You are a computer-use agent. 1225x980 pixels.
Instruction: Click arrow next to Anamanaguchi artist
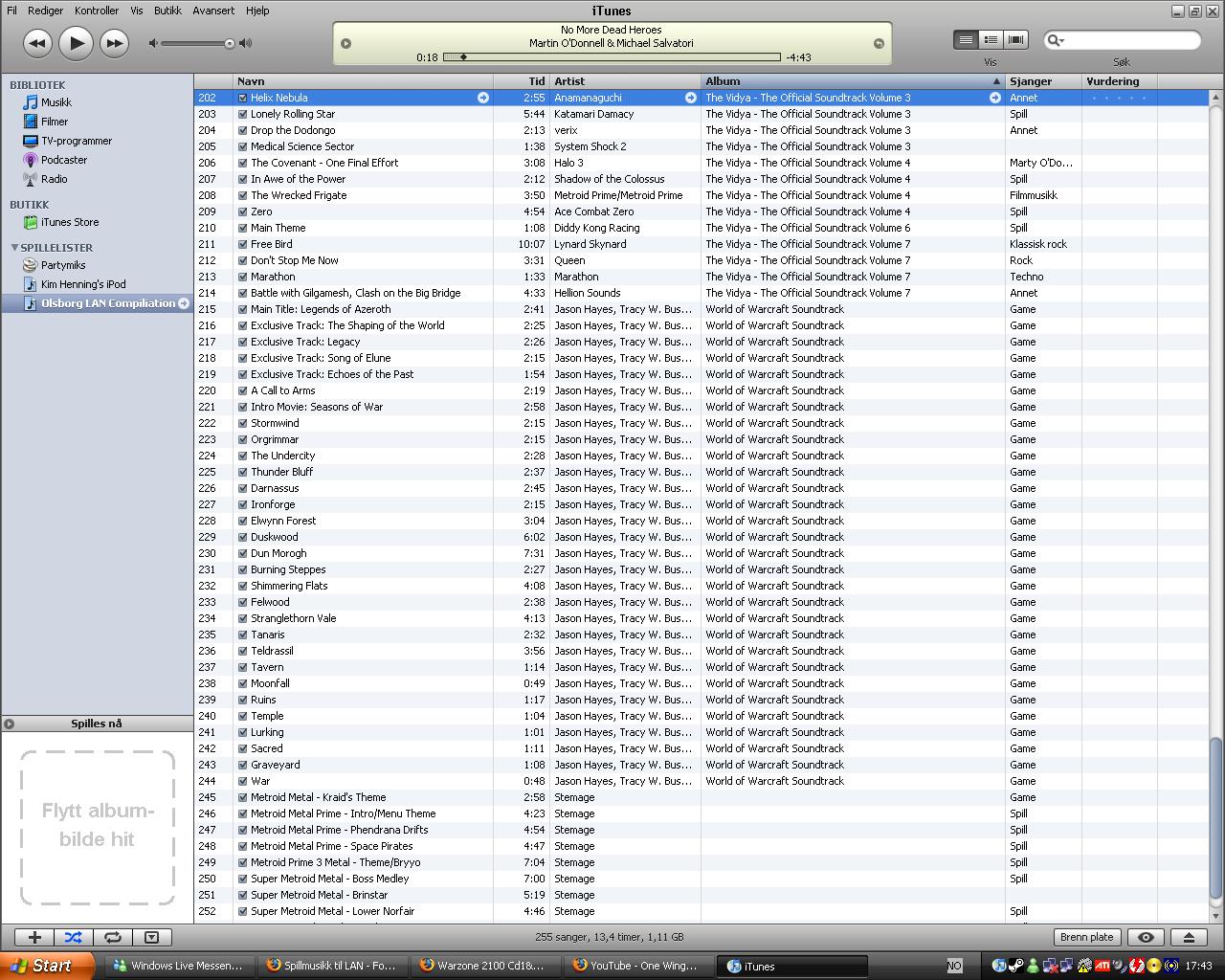point(690,98)
